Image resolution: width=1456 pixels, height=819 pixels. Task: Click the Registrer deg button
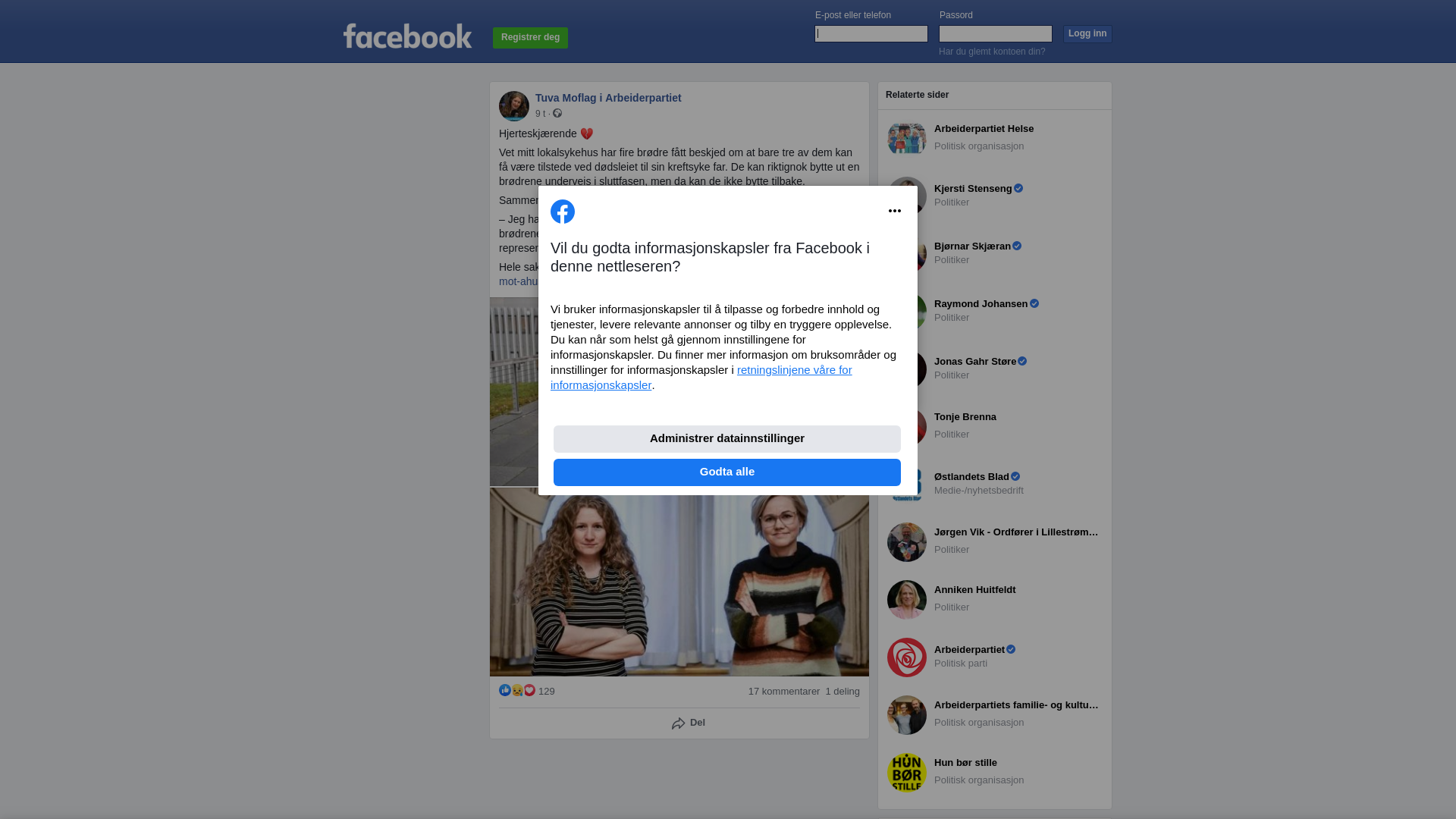pos(530,38)
